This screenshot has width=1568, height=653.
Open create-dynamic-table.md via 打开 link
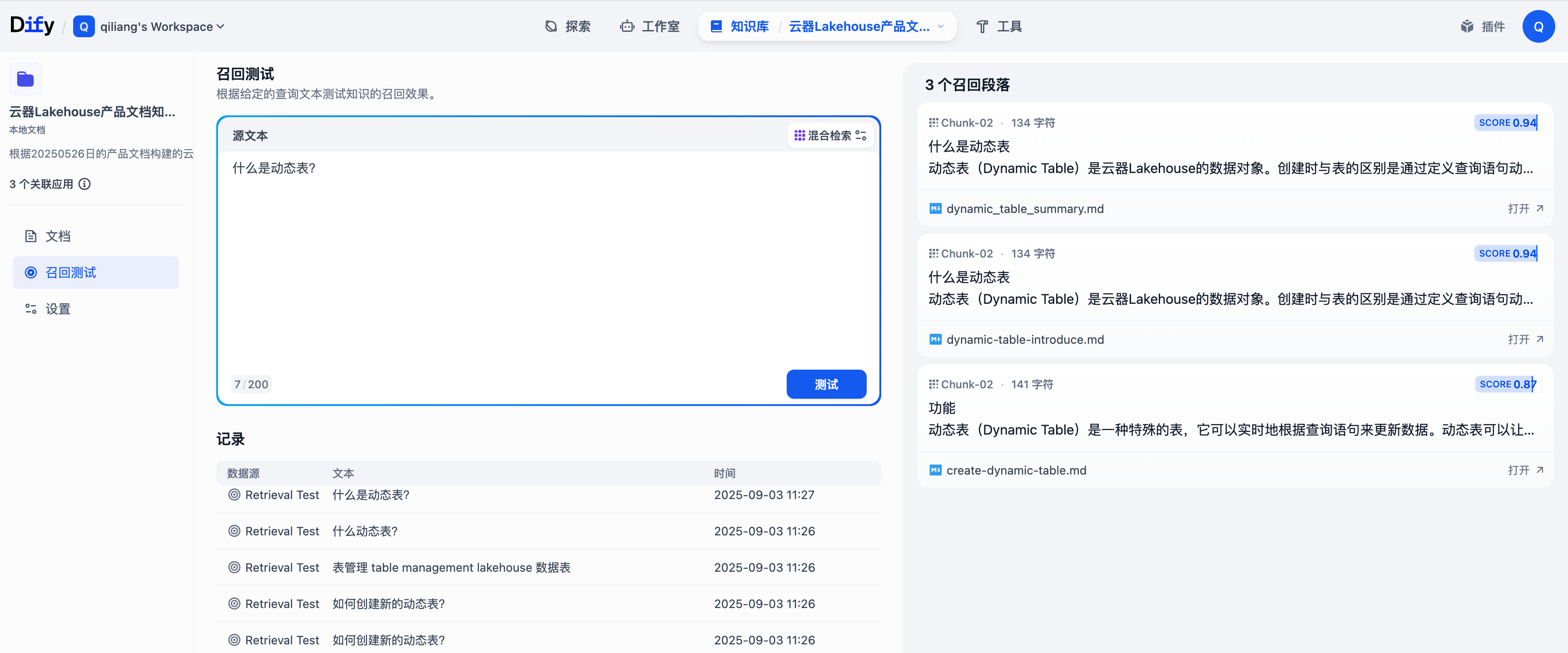coord(1525,470)
